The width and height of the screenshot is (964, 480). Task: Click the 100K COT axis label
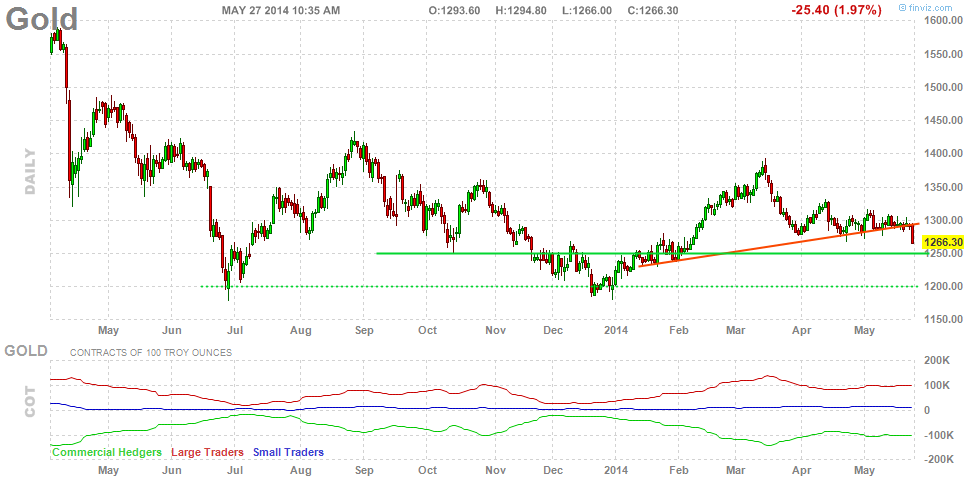[x=940, y=386]
